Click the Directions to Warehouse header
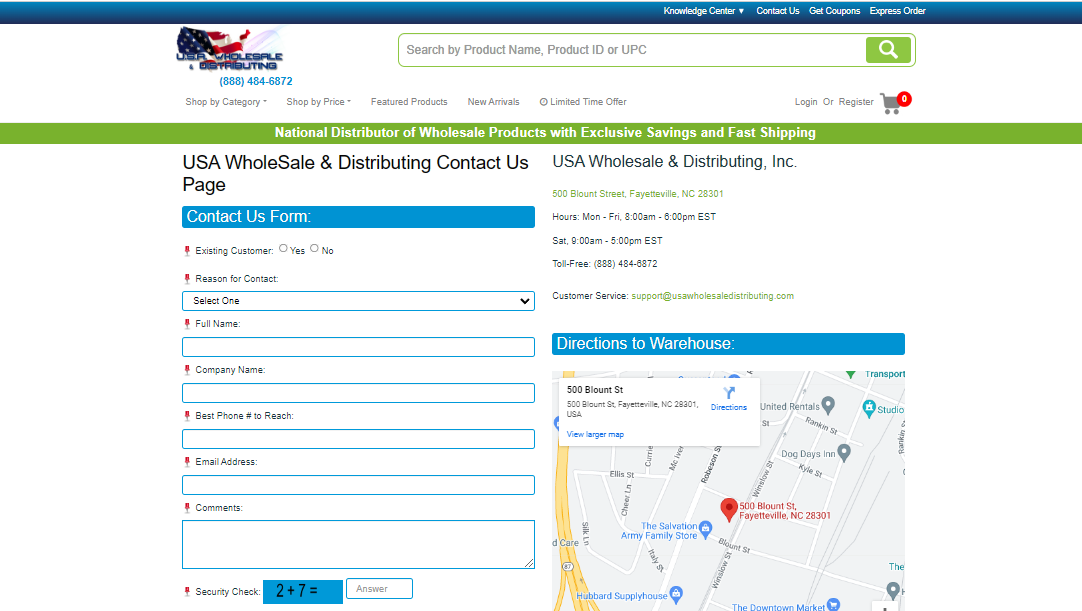Viewport: 1082px width, 611px height. [x=728, y=344]
